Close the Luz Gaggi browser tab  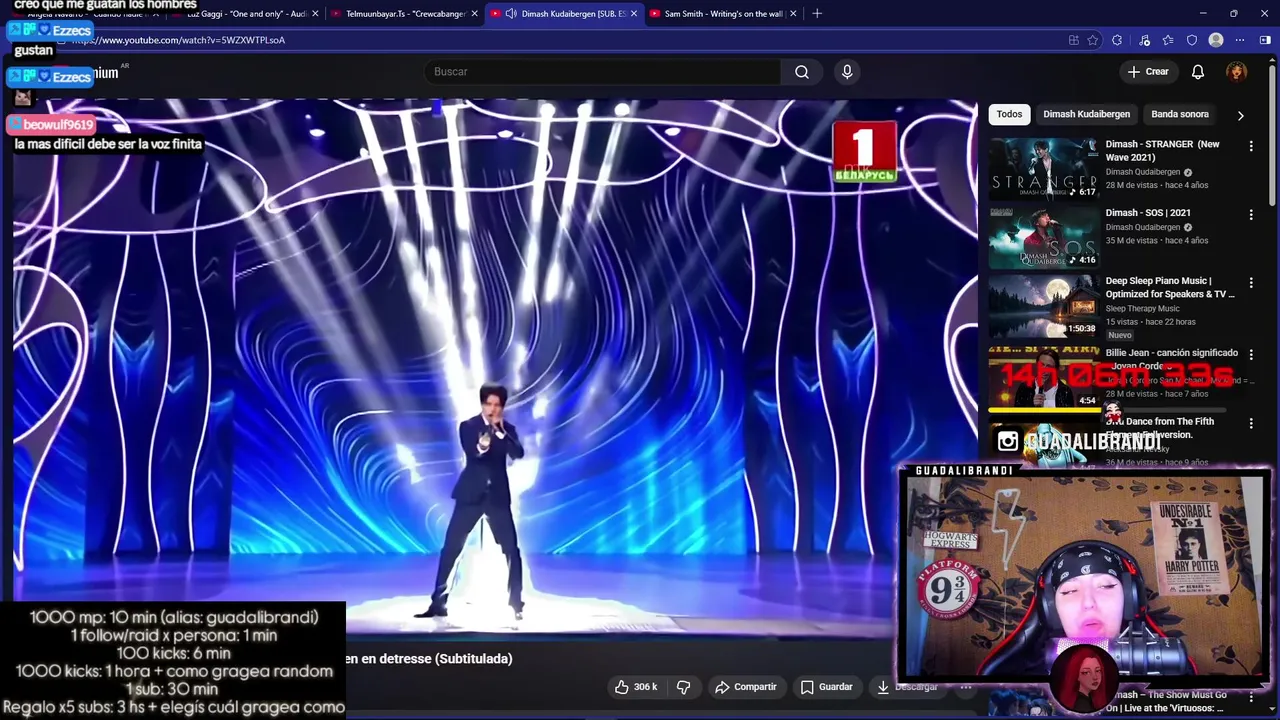point(315,14)
